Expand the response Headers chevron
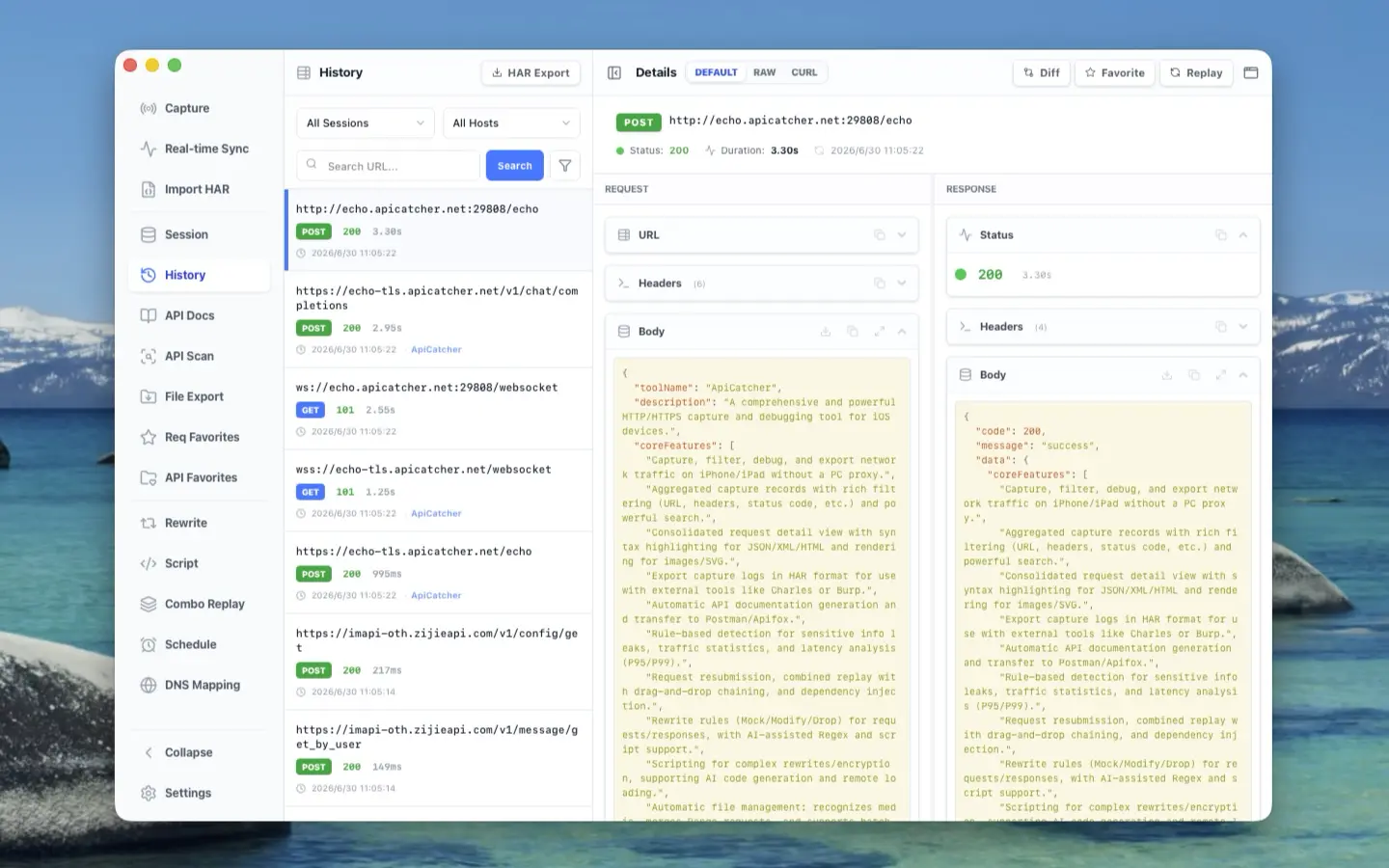The height and width of the screenshot is (868, 1389). click(x=1243, y=326)
